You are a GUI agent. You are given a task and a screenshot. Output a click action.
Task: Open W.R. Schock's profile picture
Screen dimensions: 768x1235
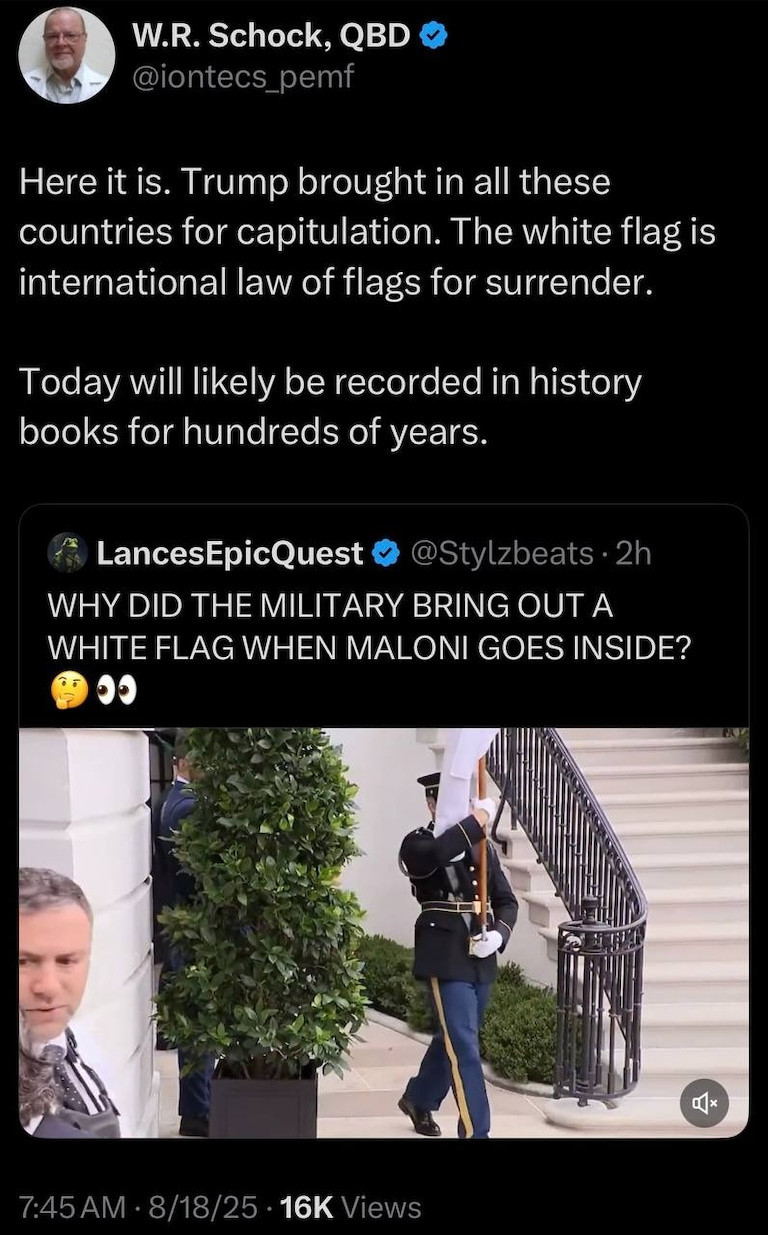point(67,56)
